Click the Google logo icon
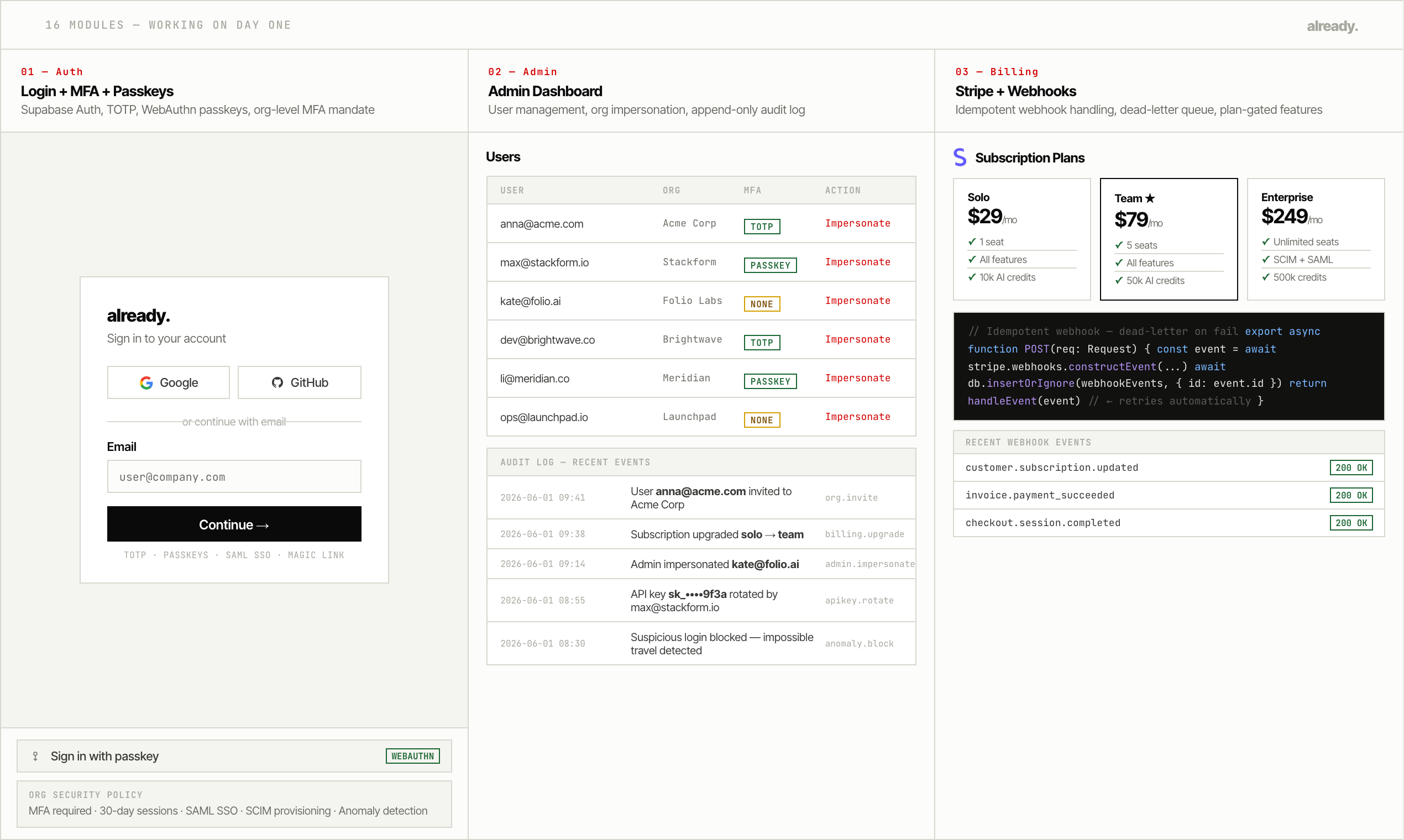Screen dimensions: 1404x840 tap(146, 382)
